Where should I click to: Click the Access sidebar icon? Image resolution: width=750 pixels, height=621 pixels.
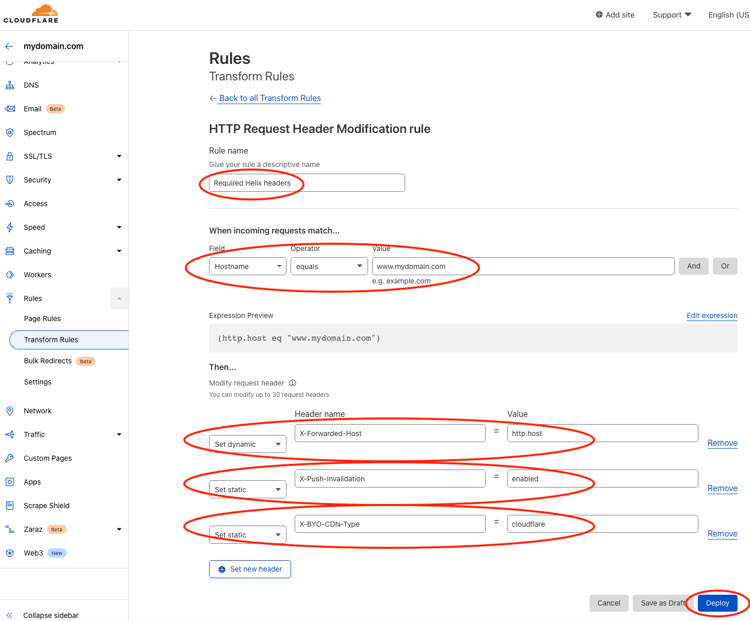coord(10,204)
